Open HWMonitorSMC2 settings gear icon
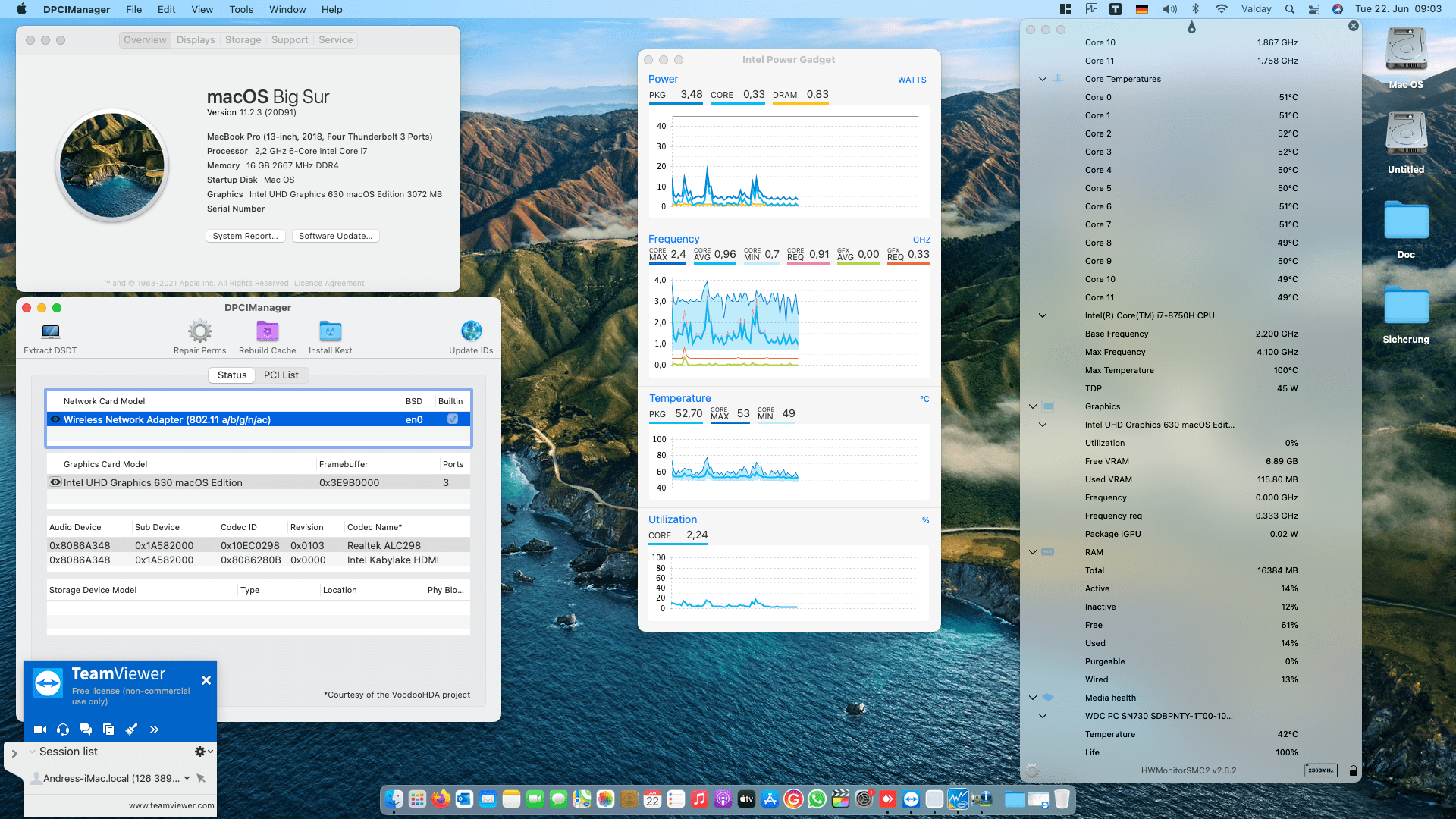 point(1032,770)
